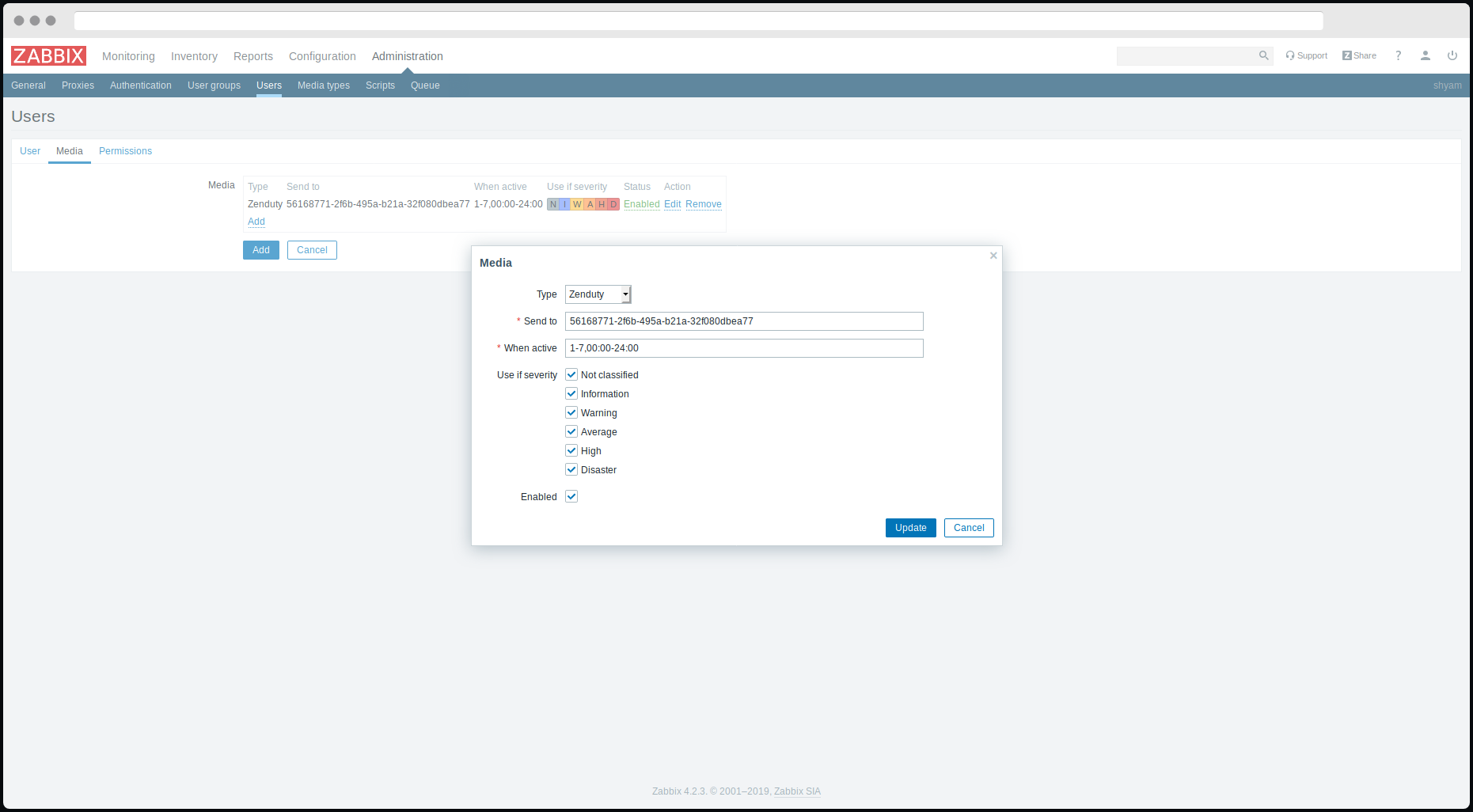Open the Support link
The width and height of the screenshot is (1473, 812).
click(x=1307, y=55)
